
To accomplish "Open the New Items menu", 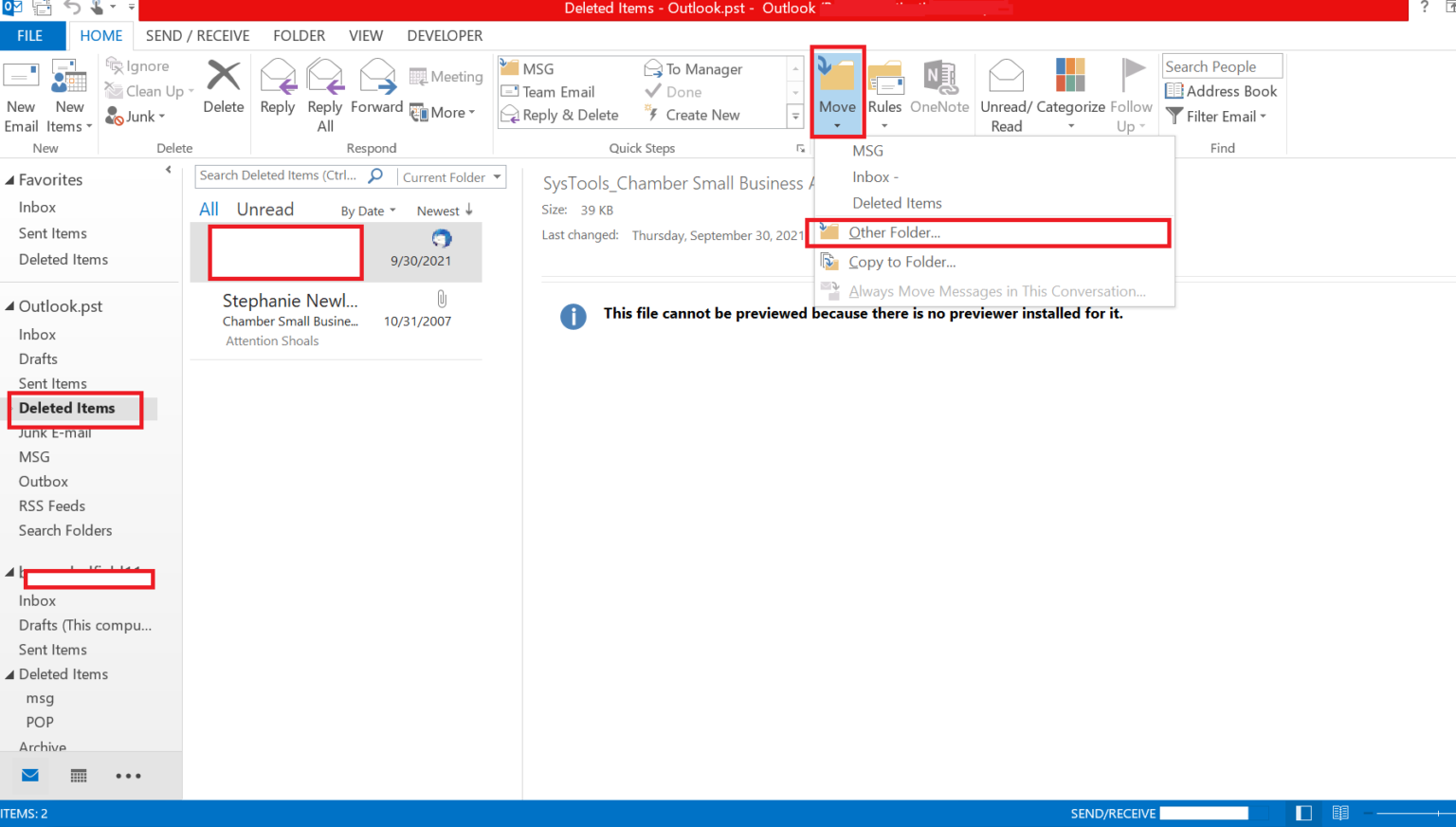I will (x=69, y=97).
